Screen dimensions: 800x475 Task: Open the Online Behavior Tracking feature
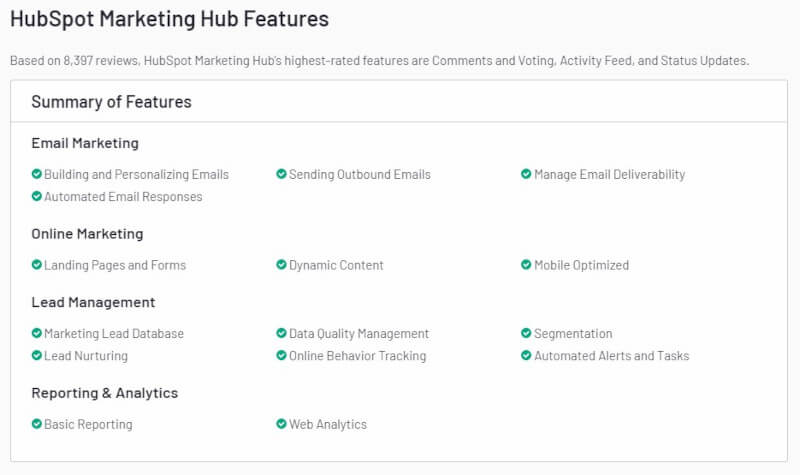pyautogui.click(x=357, y=356)
